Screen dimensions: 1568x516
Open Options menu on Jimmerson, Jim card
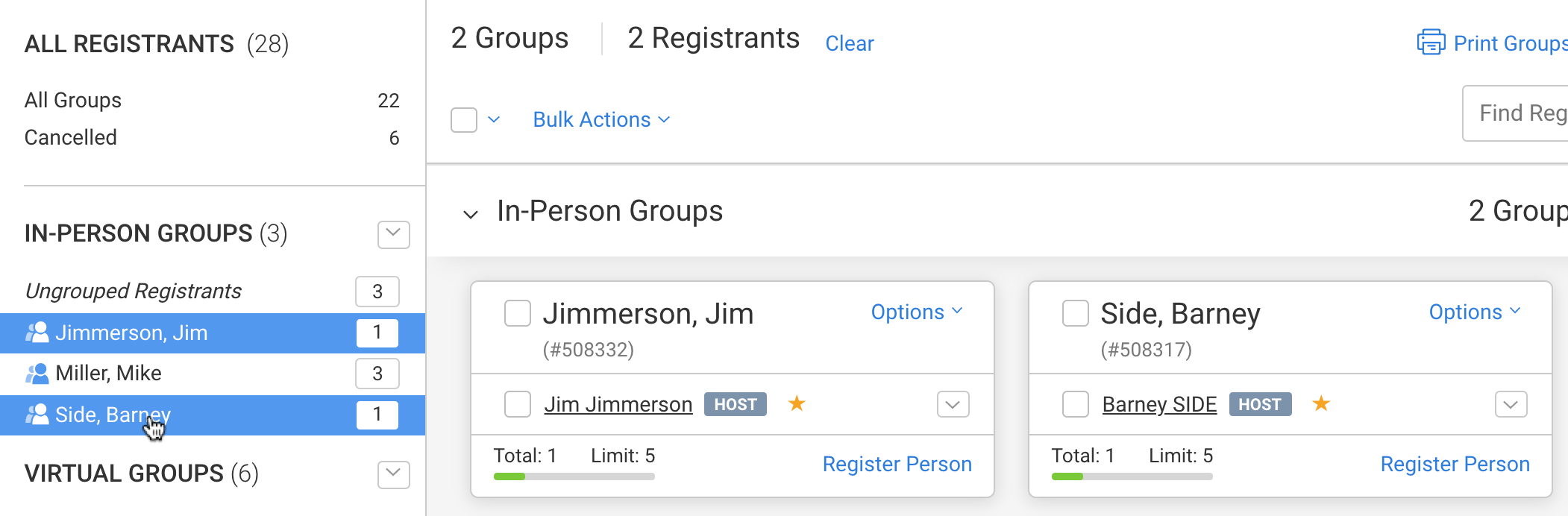click(916, 312)
